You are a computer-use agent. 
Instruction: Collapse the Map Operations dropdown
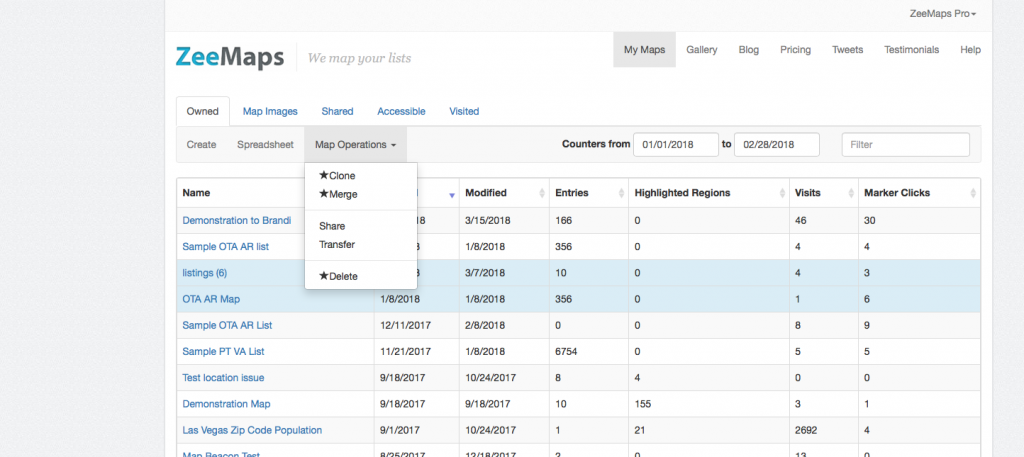355,145
